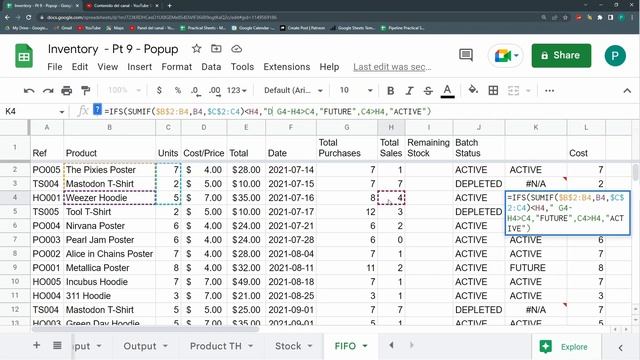Select cell with Weezer Hoodie
The height and width of the screenshot is (360, 640).
pos(109,198)
